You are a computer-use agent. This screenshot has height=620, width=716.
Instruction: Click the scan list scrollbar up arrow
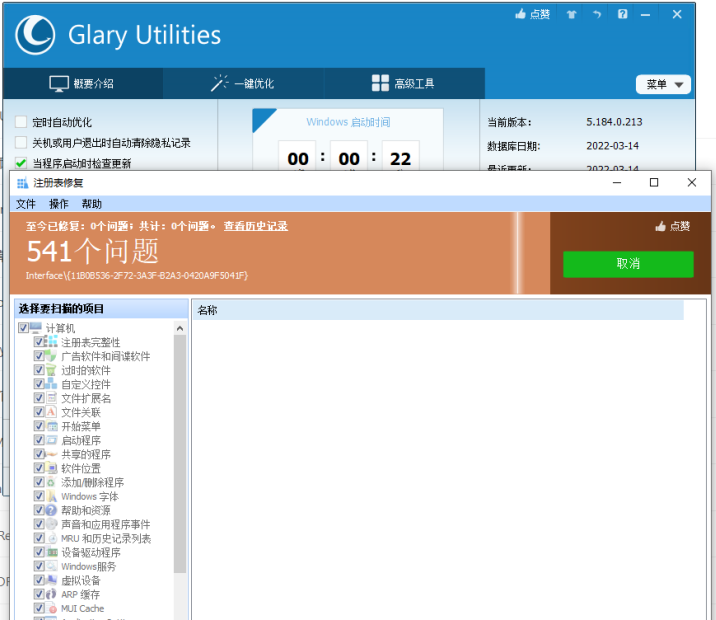point(180,328)
